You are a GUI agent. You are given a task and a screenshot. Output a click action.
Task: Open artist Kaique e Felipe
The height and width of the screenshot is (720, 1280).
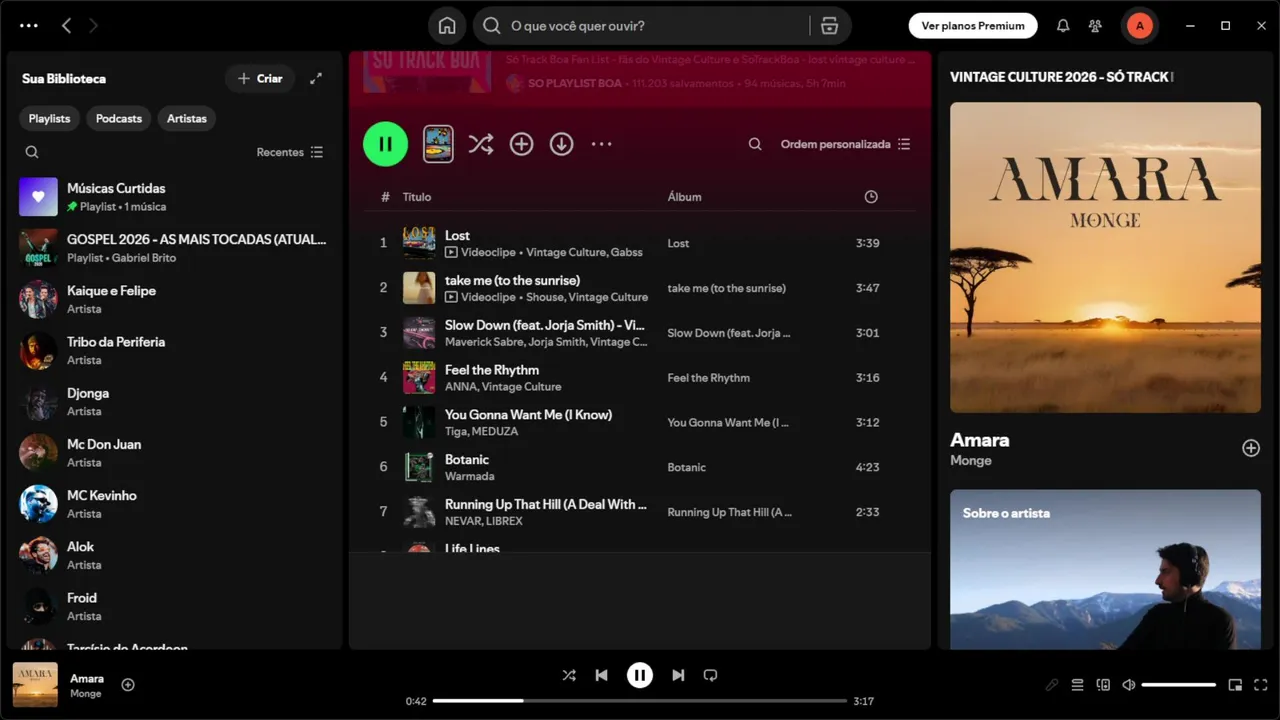(174, 299)
